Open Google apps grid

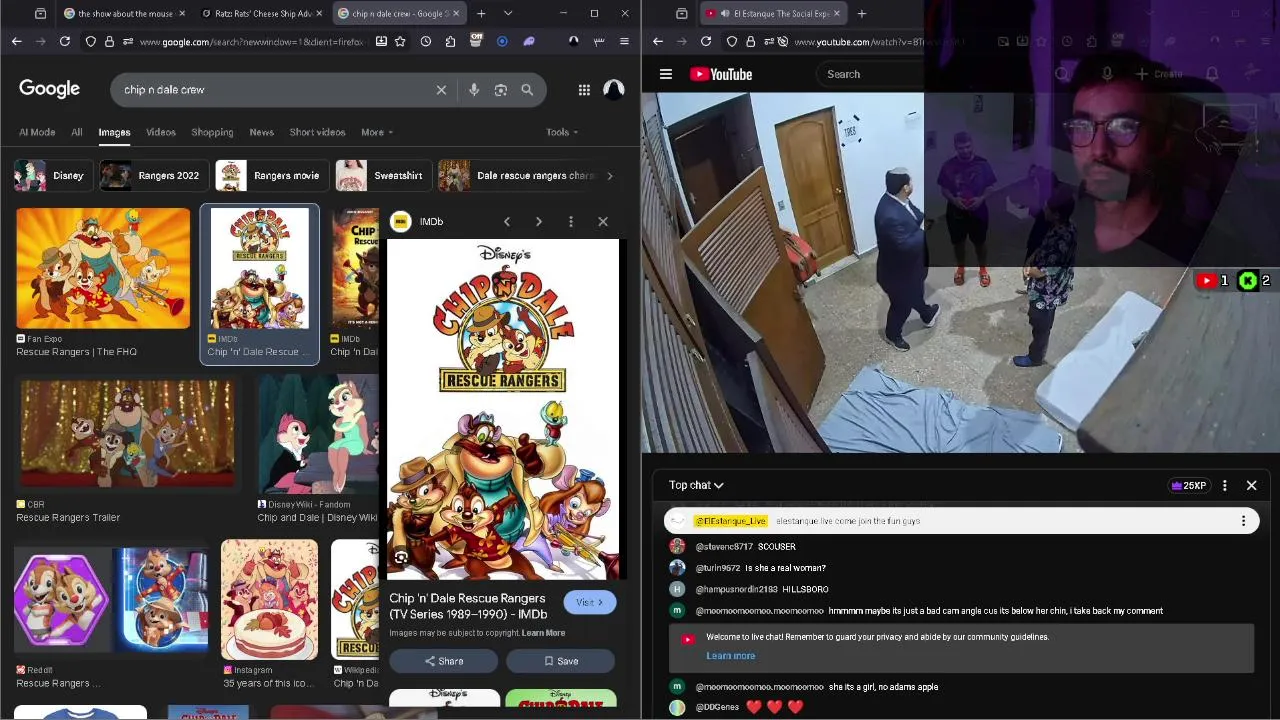point(584,90)
